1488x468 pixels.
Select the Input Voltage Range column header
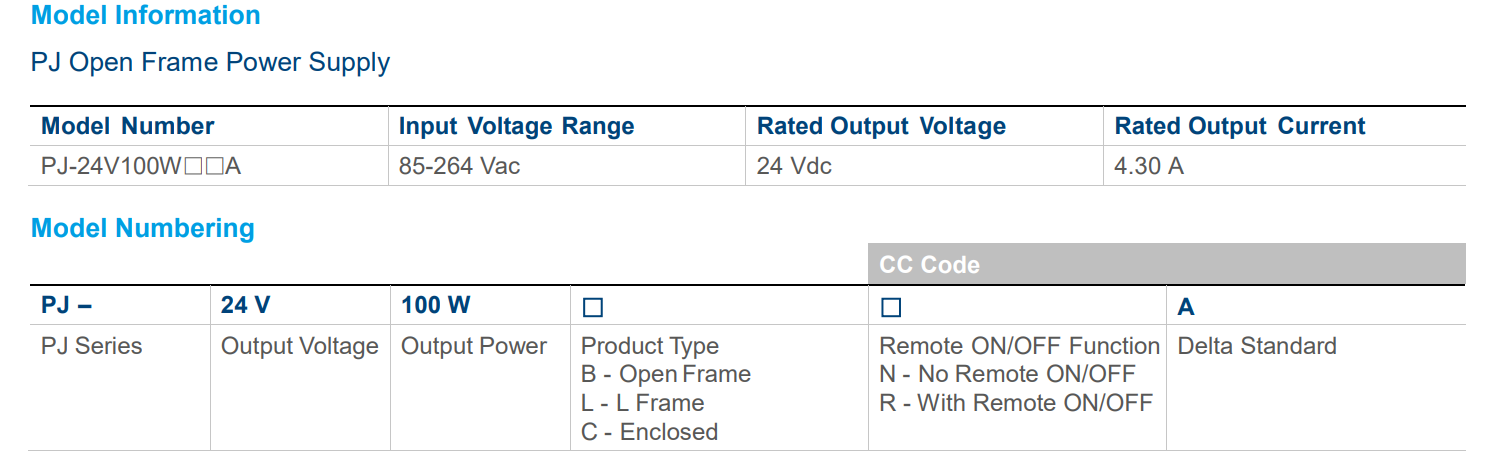coord(516,126)
